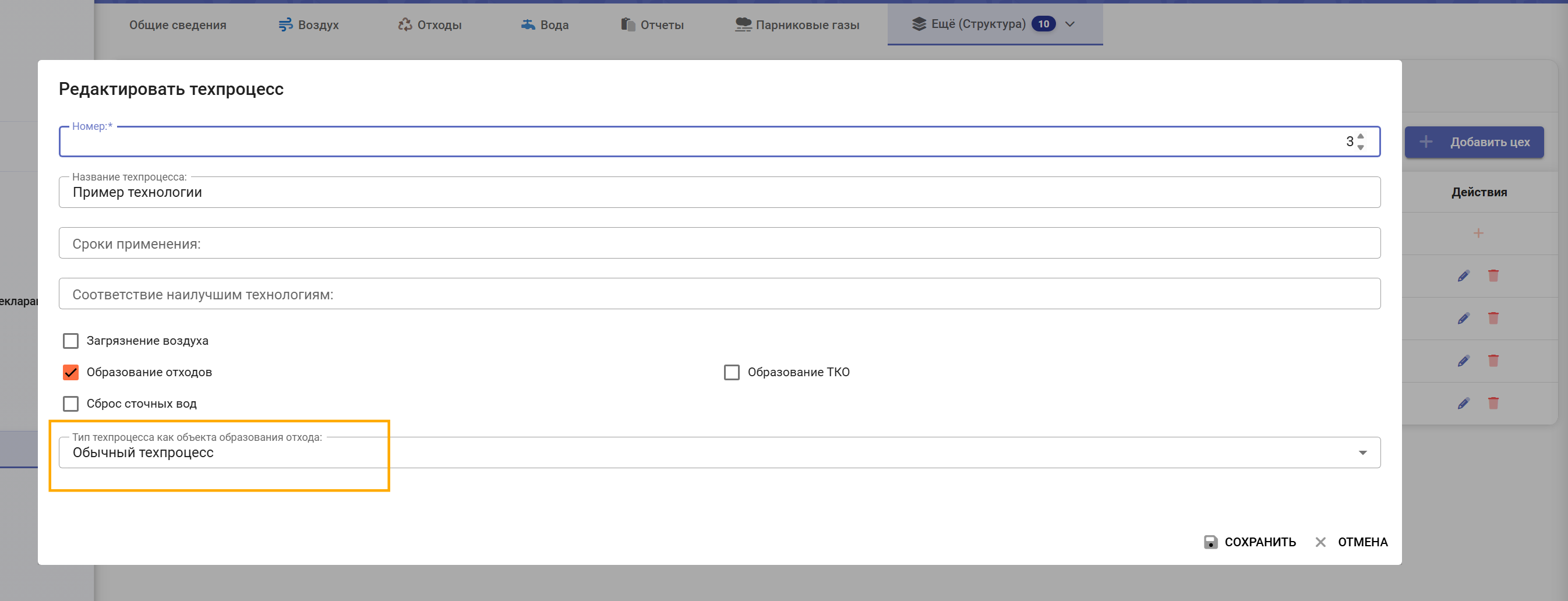Viewport: 1568px width, 601px height.
Task: Click the last row trash delete icon
Action: [1493, 404]
